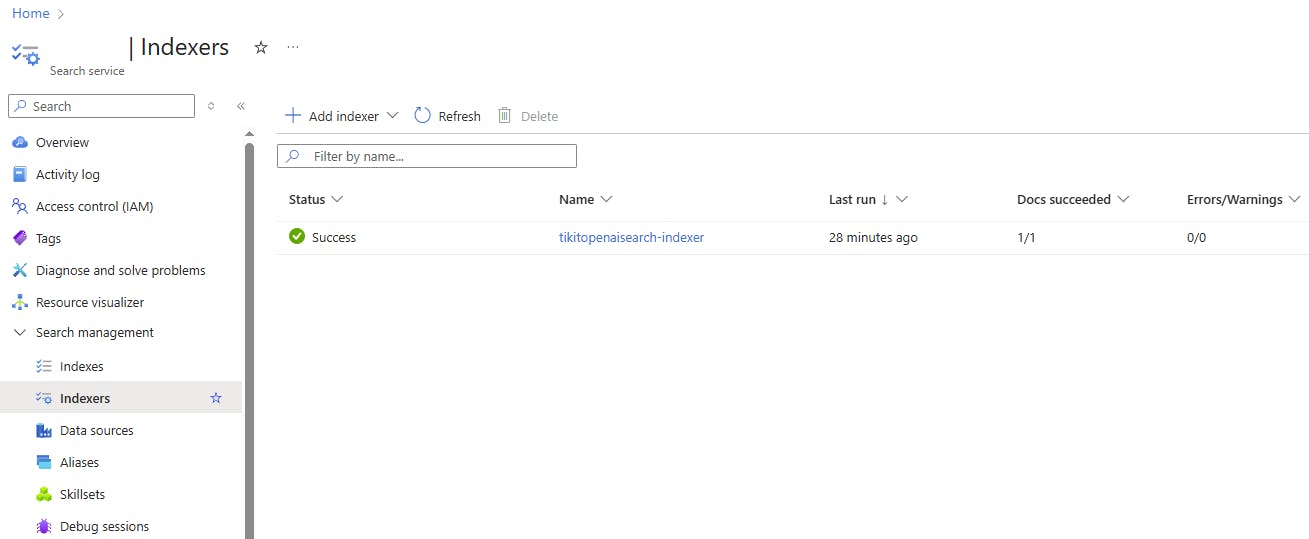
Task: Navigate to Home breadcrumb link
Action: (30, 13)
